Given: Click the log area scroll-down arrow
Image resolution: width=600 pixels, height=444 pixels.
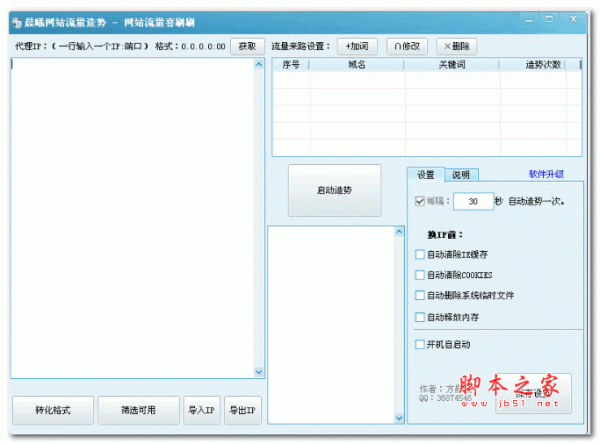Looking at the screenshot, I should point(399,418).
